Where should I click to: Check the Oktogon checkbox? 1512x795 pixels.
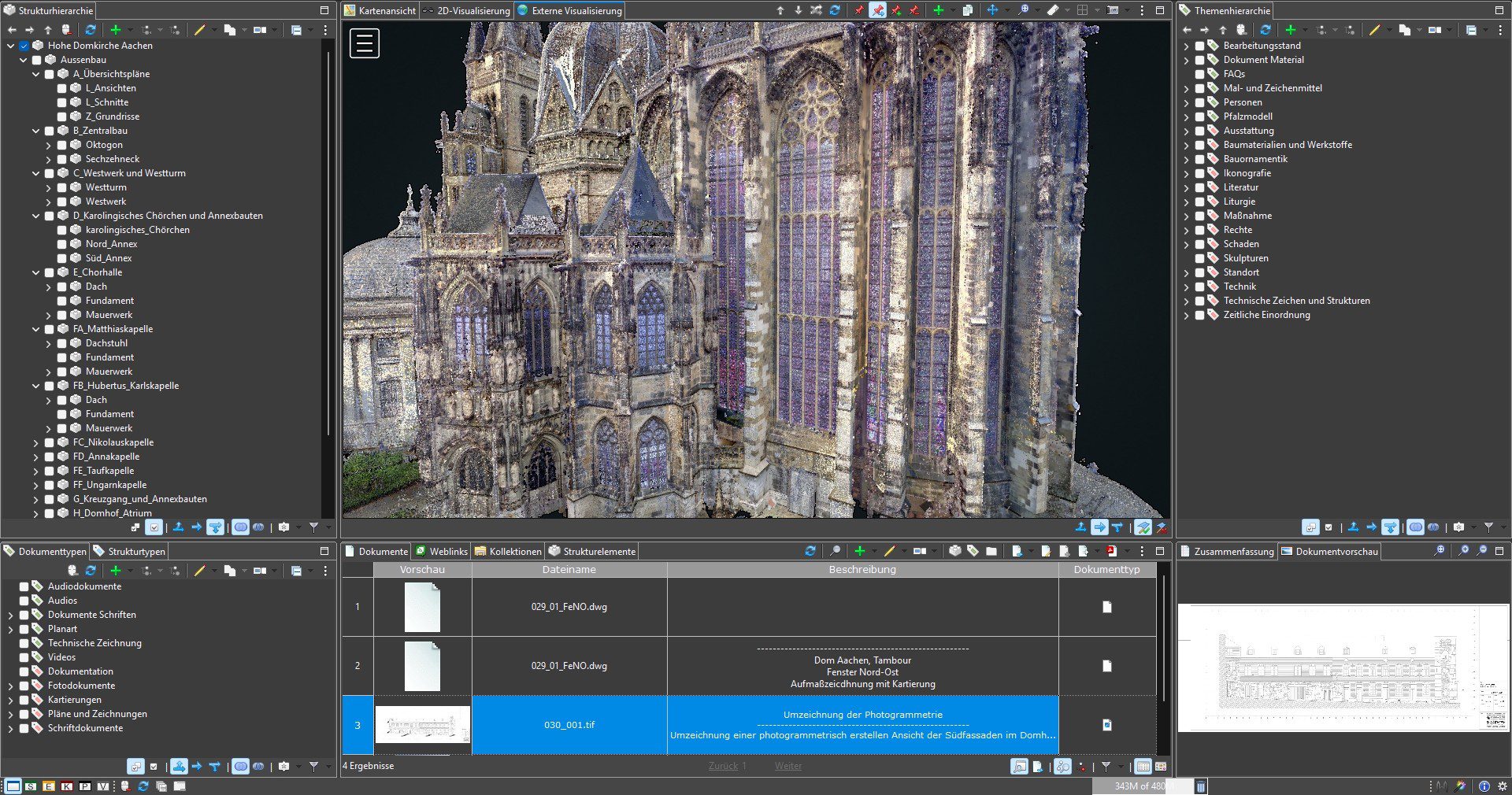coord(61,145)
